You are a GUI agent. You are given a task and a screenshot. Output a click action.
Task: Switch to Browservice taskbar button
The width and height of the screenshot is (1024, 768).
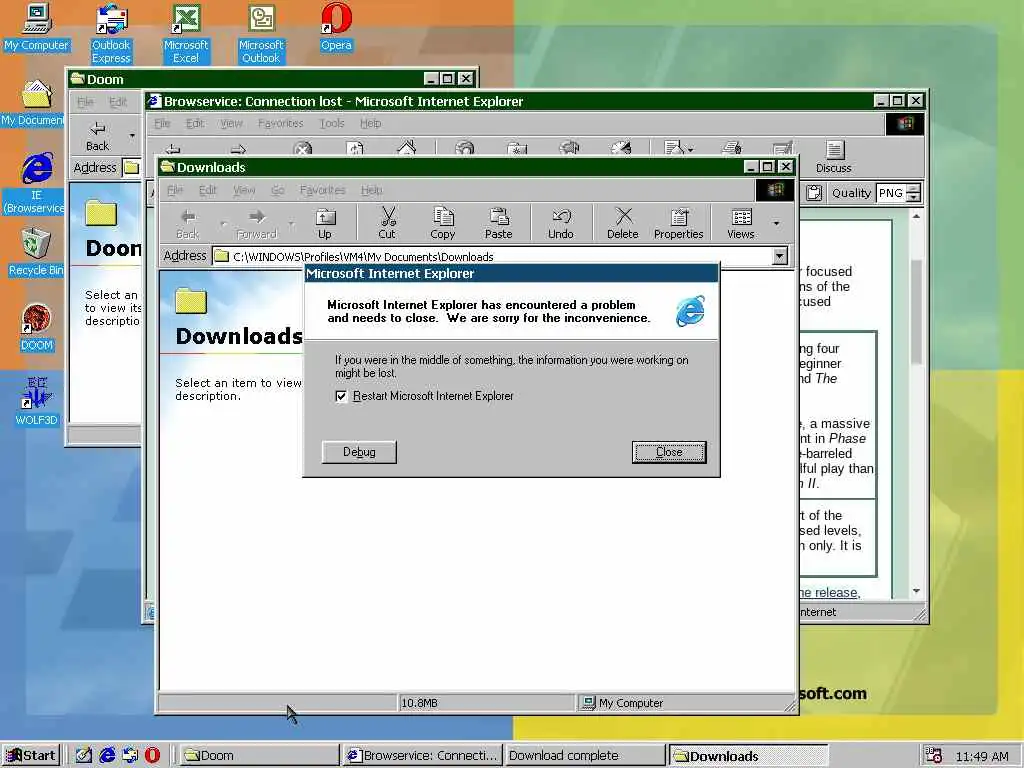click(423, 756)
